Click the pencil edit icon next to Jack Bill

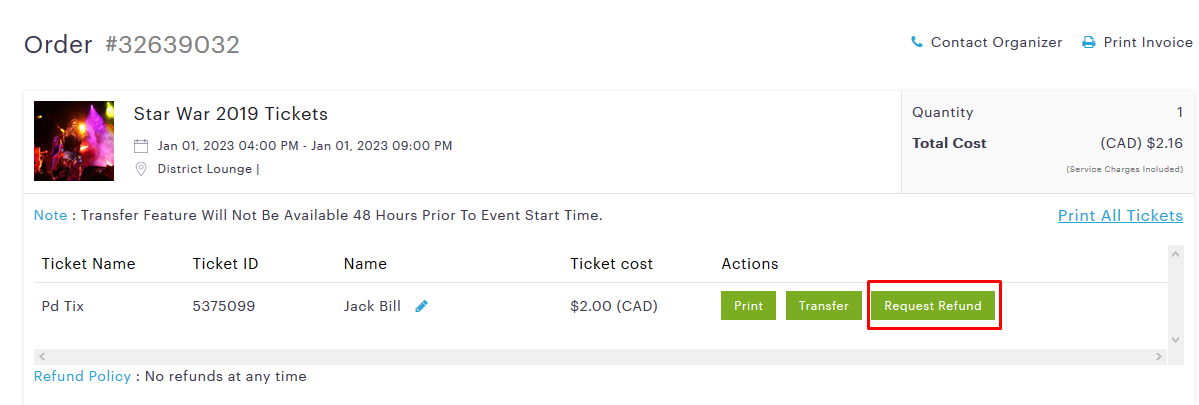tap(421, 306)
